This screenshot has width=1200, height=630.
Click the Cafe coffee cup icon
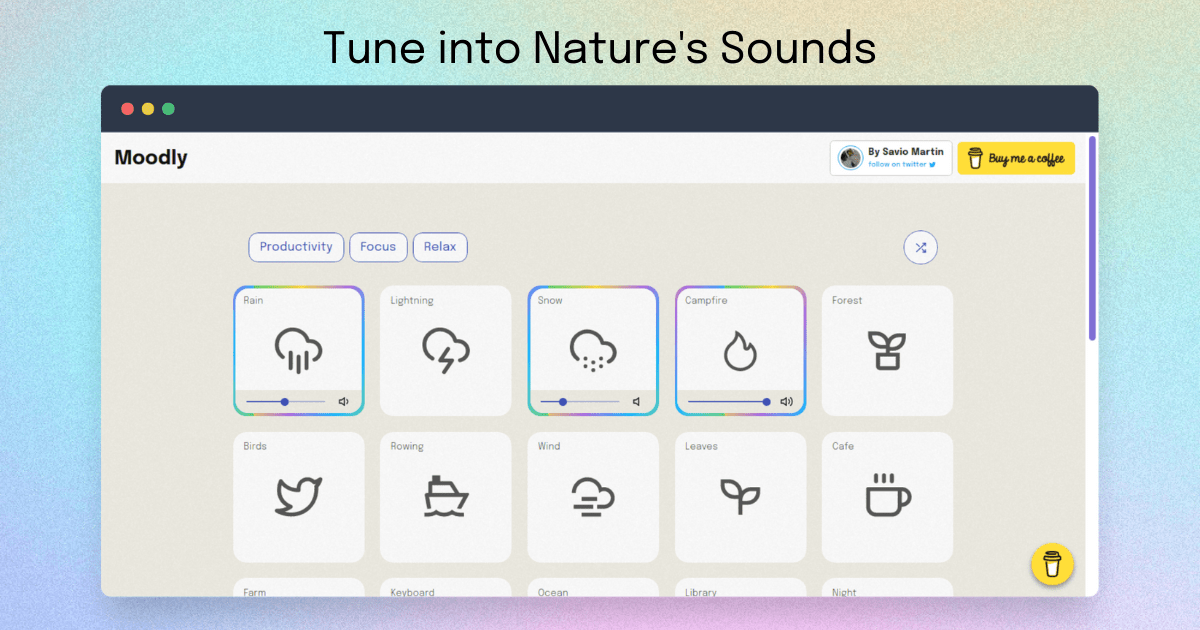886,497
